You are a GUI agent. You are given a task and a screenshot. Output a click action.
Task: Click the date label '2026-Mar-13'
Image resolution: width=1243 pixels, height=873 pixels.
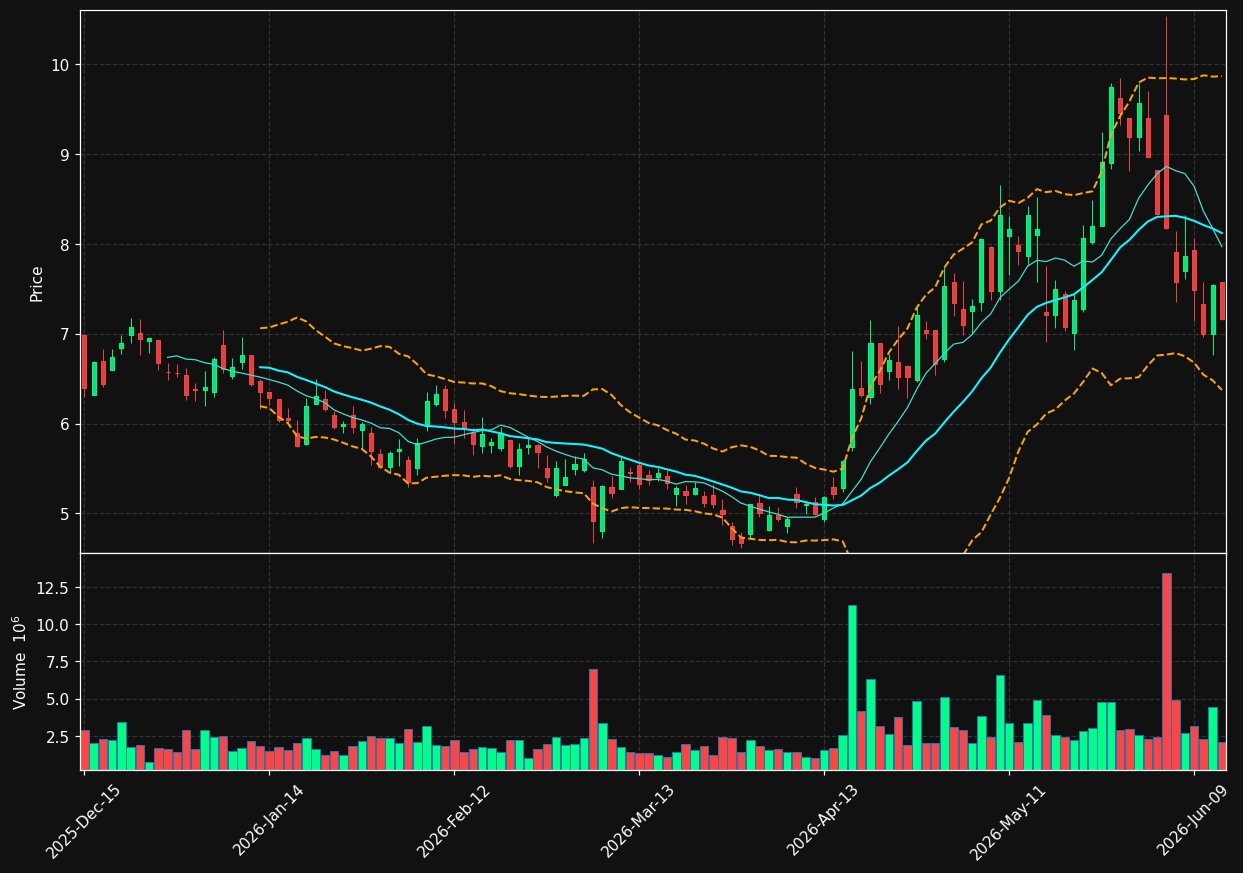(638, 821)
